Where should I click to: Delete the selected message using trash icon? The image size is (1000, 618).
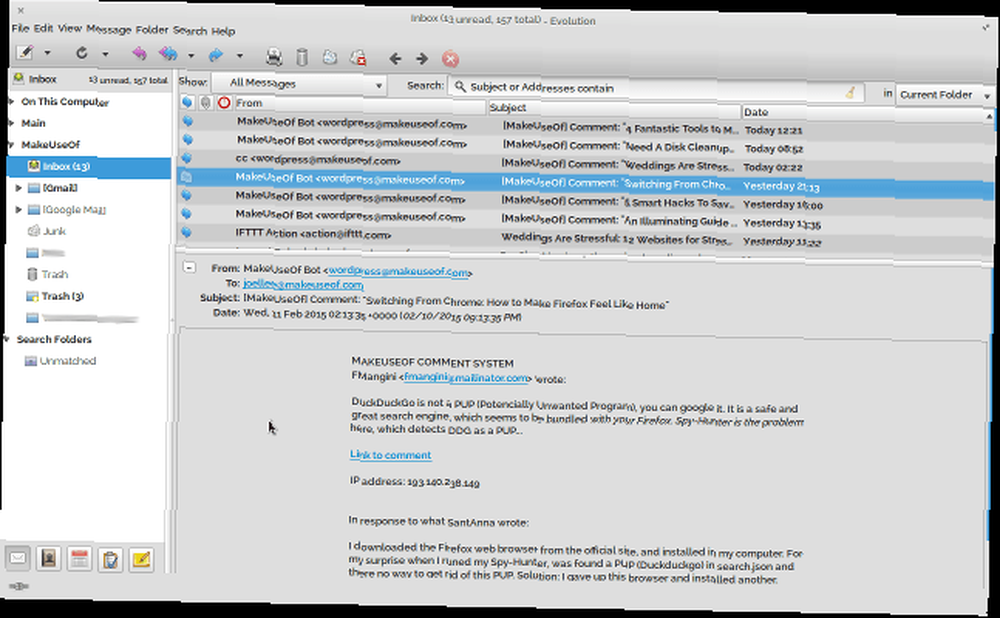pos(302,57)
